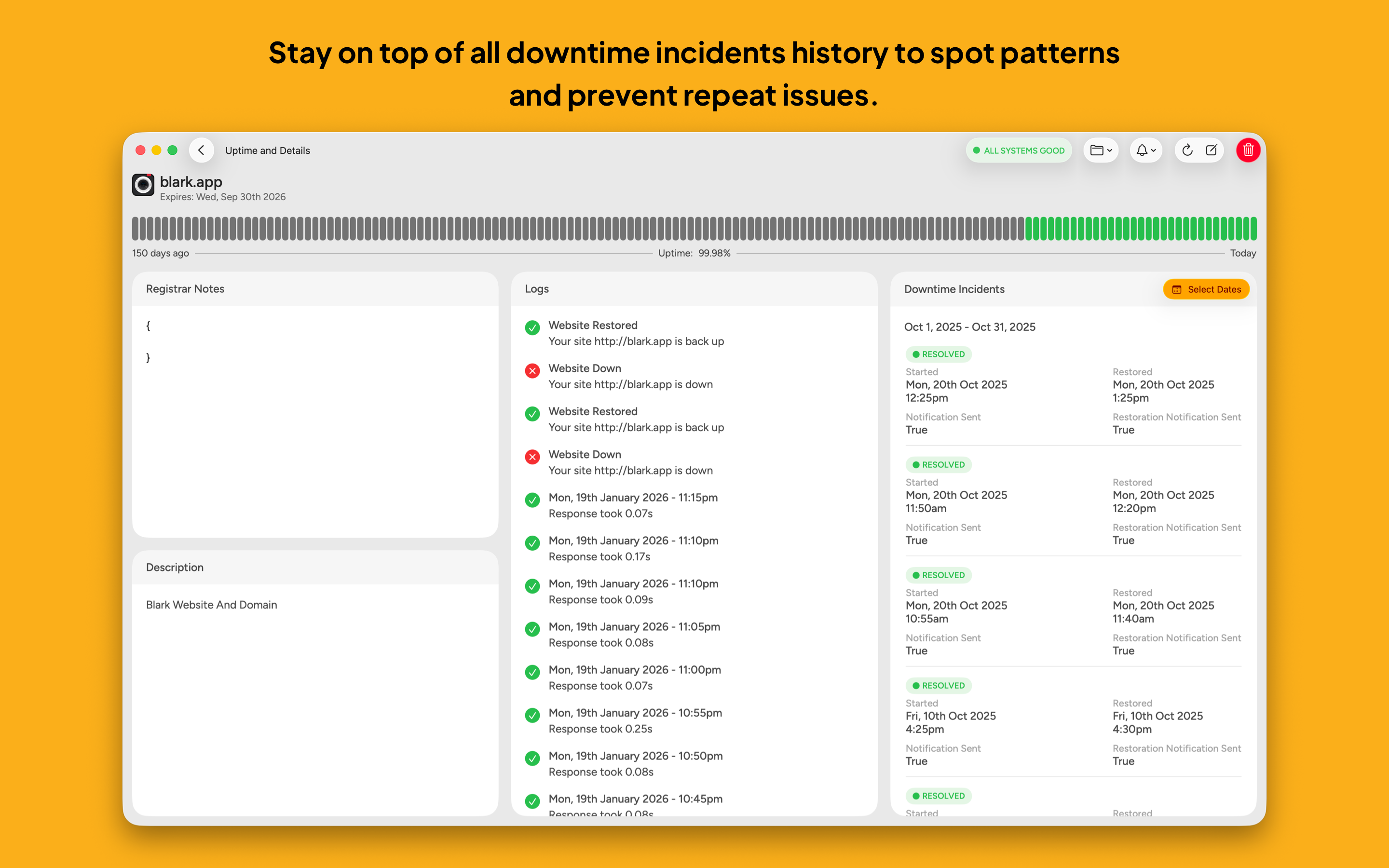This screenshot has width=1389, height=868.
Task: Open the folder dropdown in toolbar
Action: click(1101, 150)
